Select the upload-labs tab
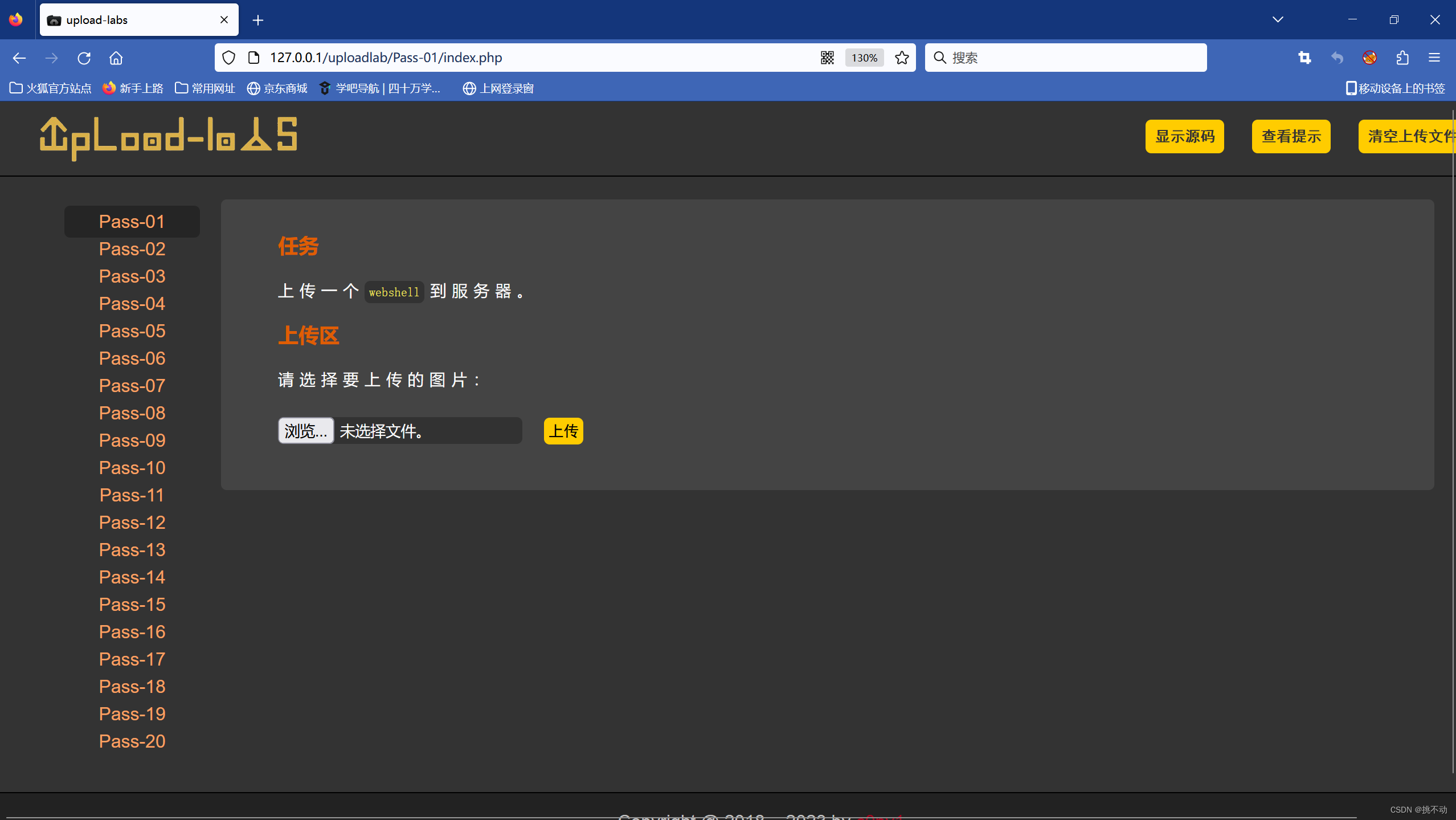The height and width of the screenshot is (820, 1456). tap(139, 20)
